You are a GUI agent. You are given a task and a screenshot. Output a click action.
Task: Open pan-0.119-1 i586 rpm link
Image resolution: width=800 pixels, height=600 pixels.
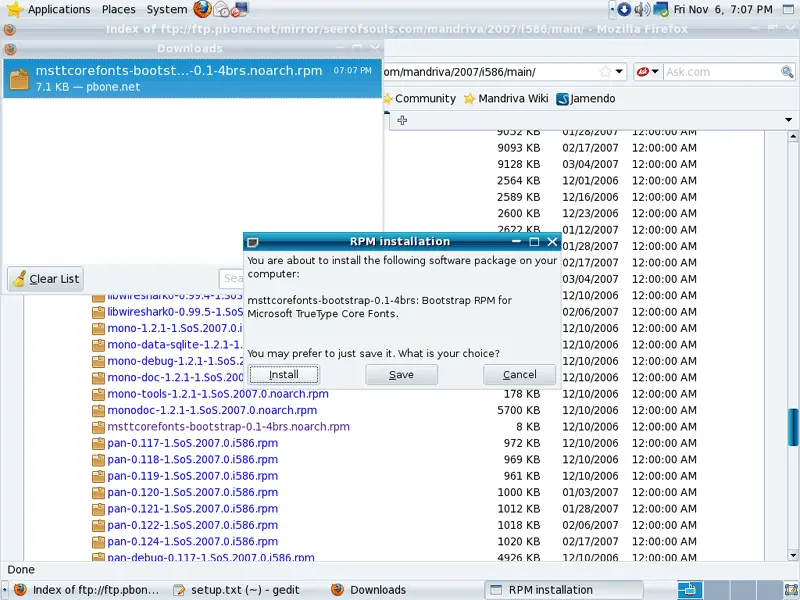(192, 476)
